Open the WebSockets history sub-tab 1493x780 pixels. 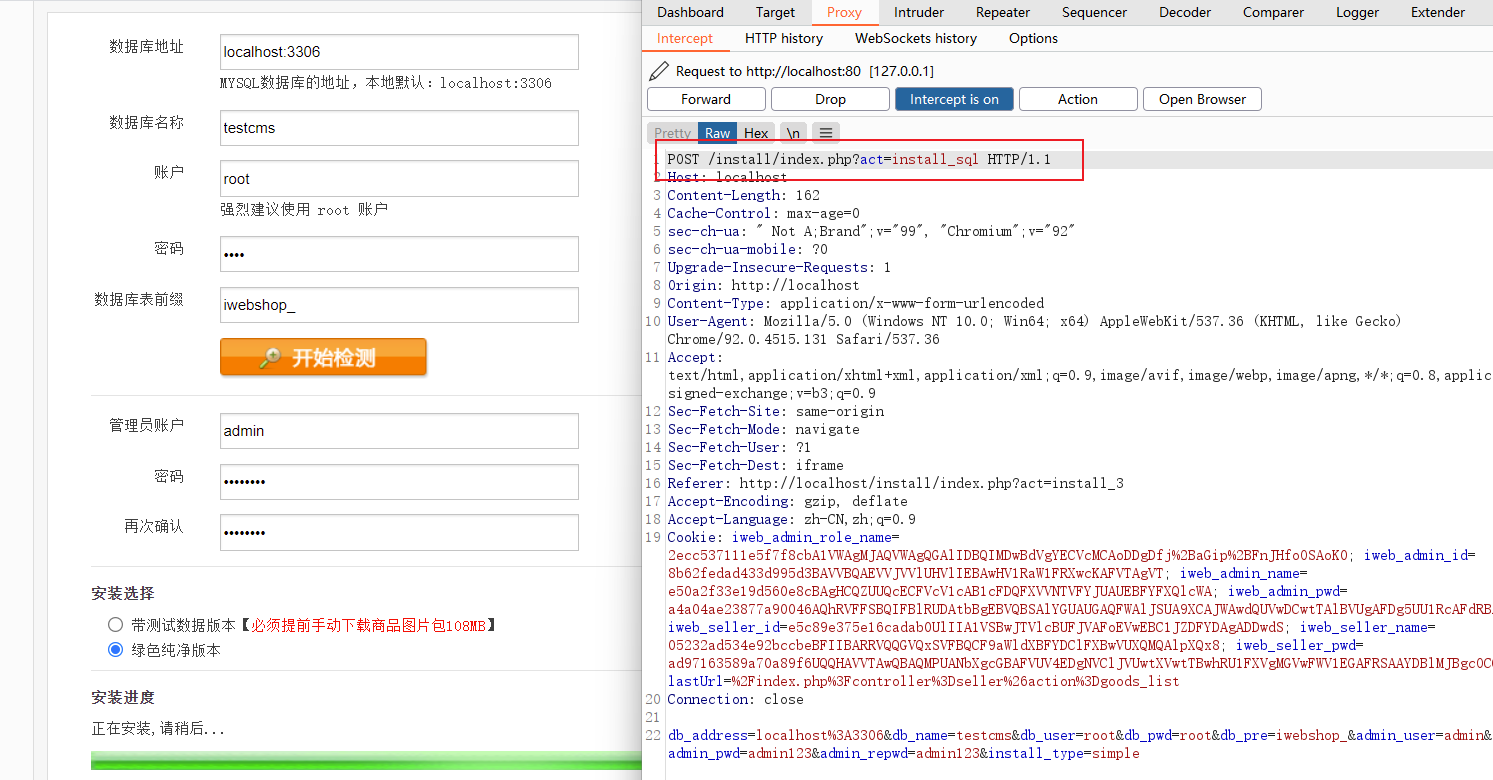[916, 38]
